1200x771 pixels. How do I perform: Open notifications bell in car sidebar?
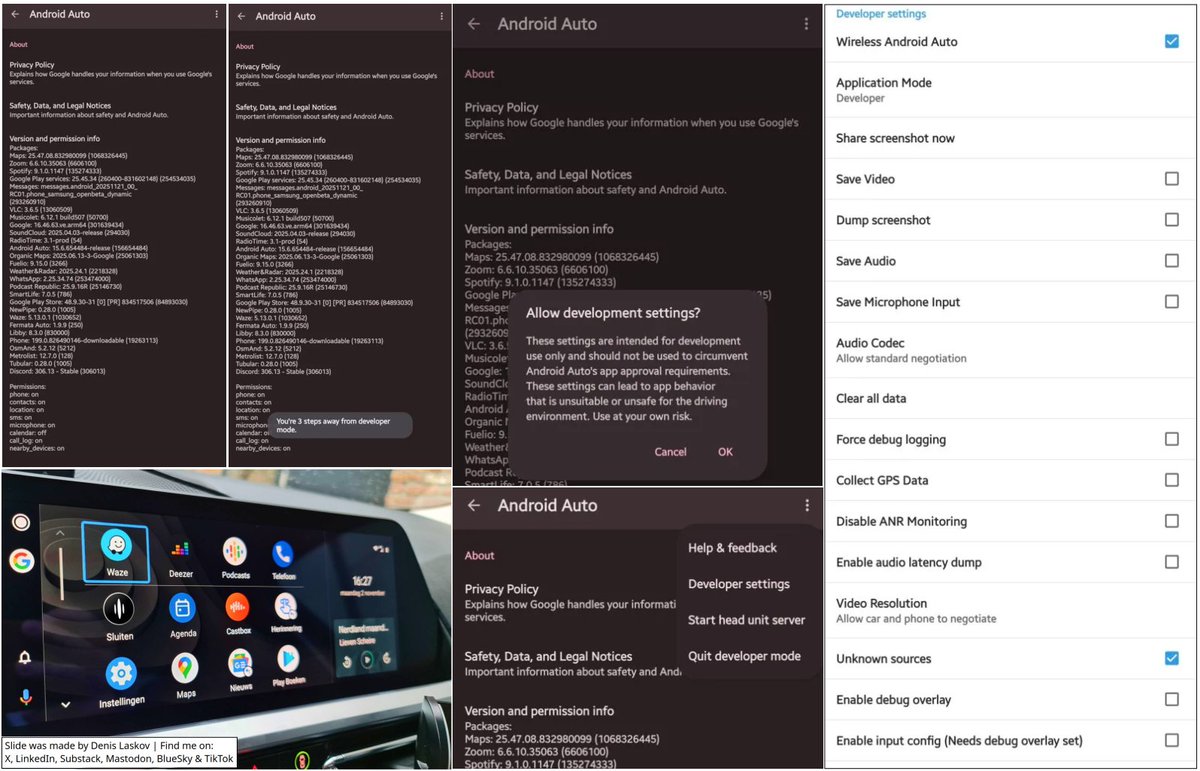click(23, 657)
